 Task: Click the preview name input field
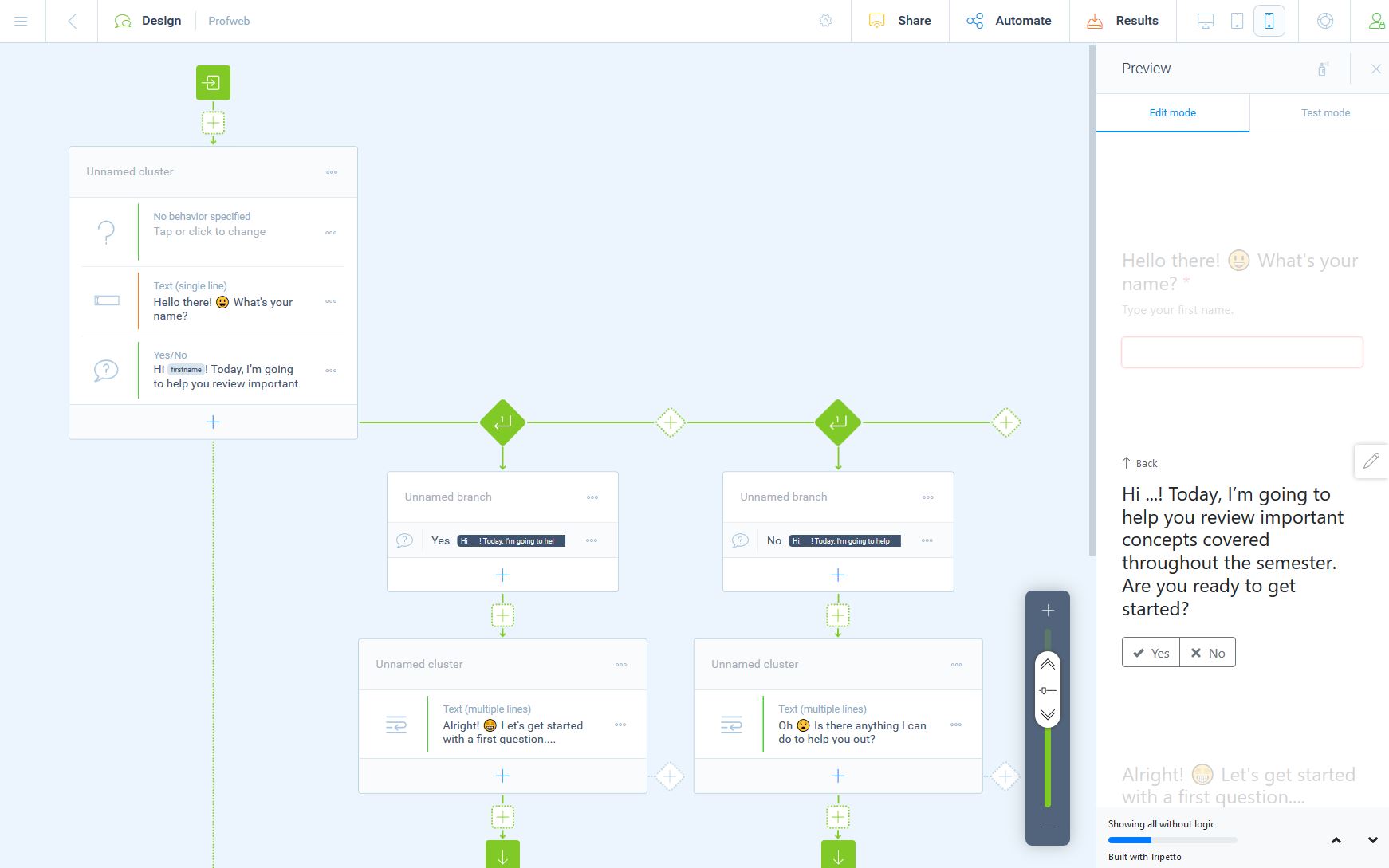tap(1242, 352)
